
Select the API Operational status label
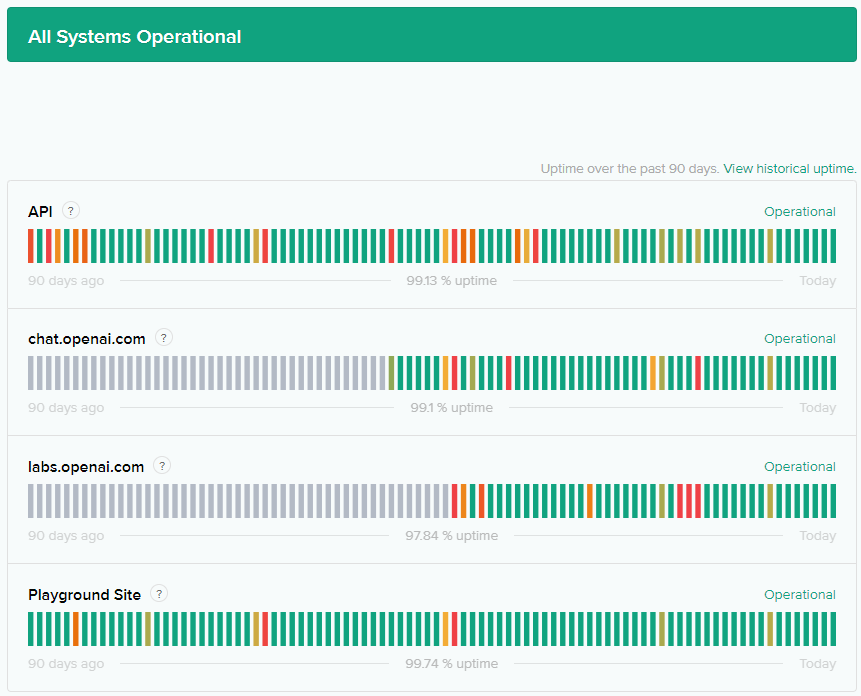(x=800, y=211)
